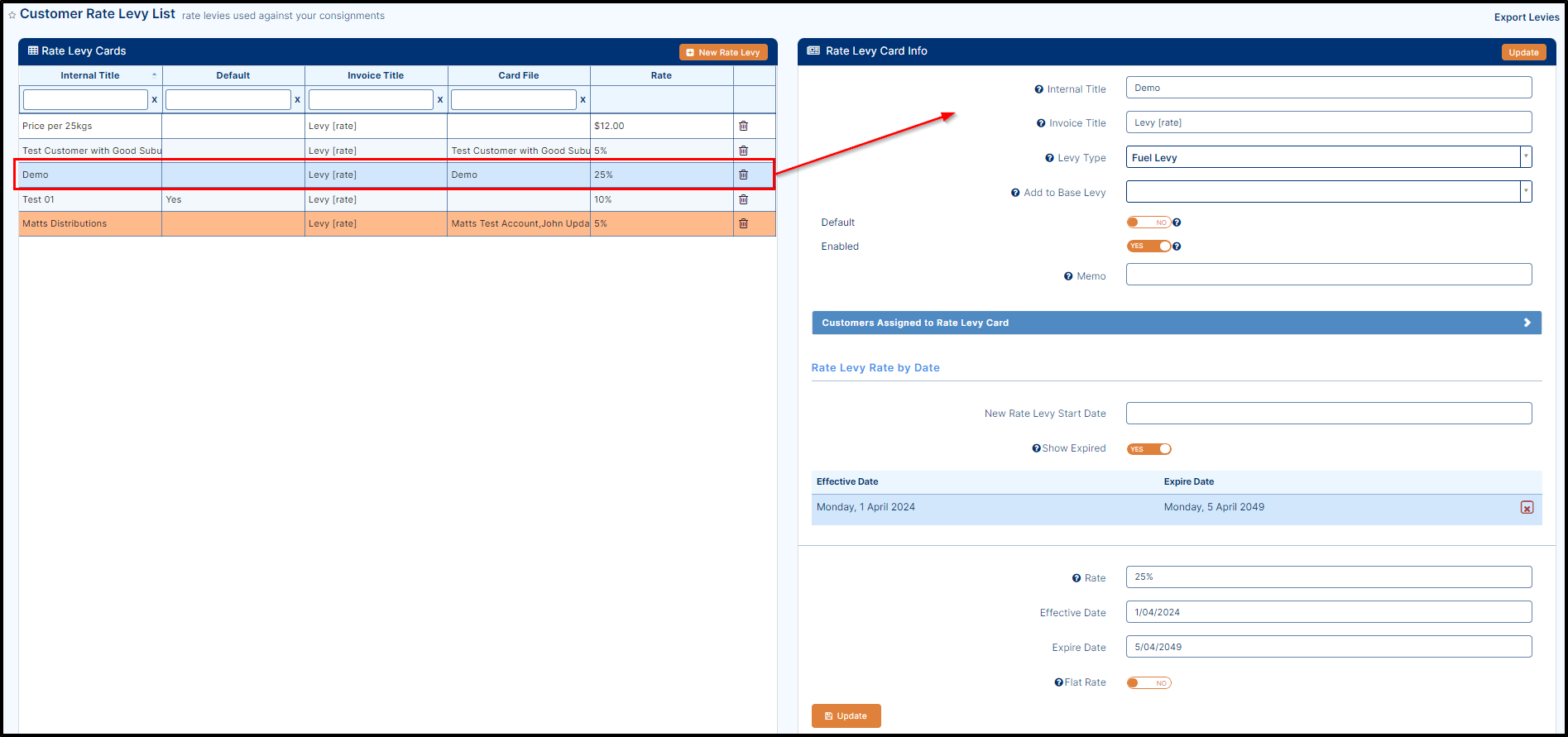Disable the Enabled switch
Viewport: 1568px width, 737px height.
coord(1148,246)
